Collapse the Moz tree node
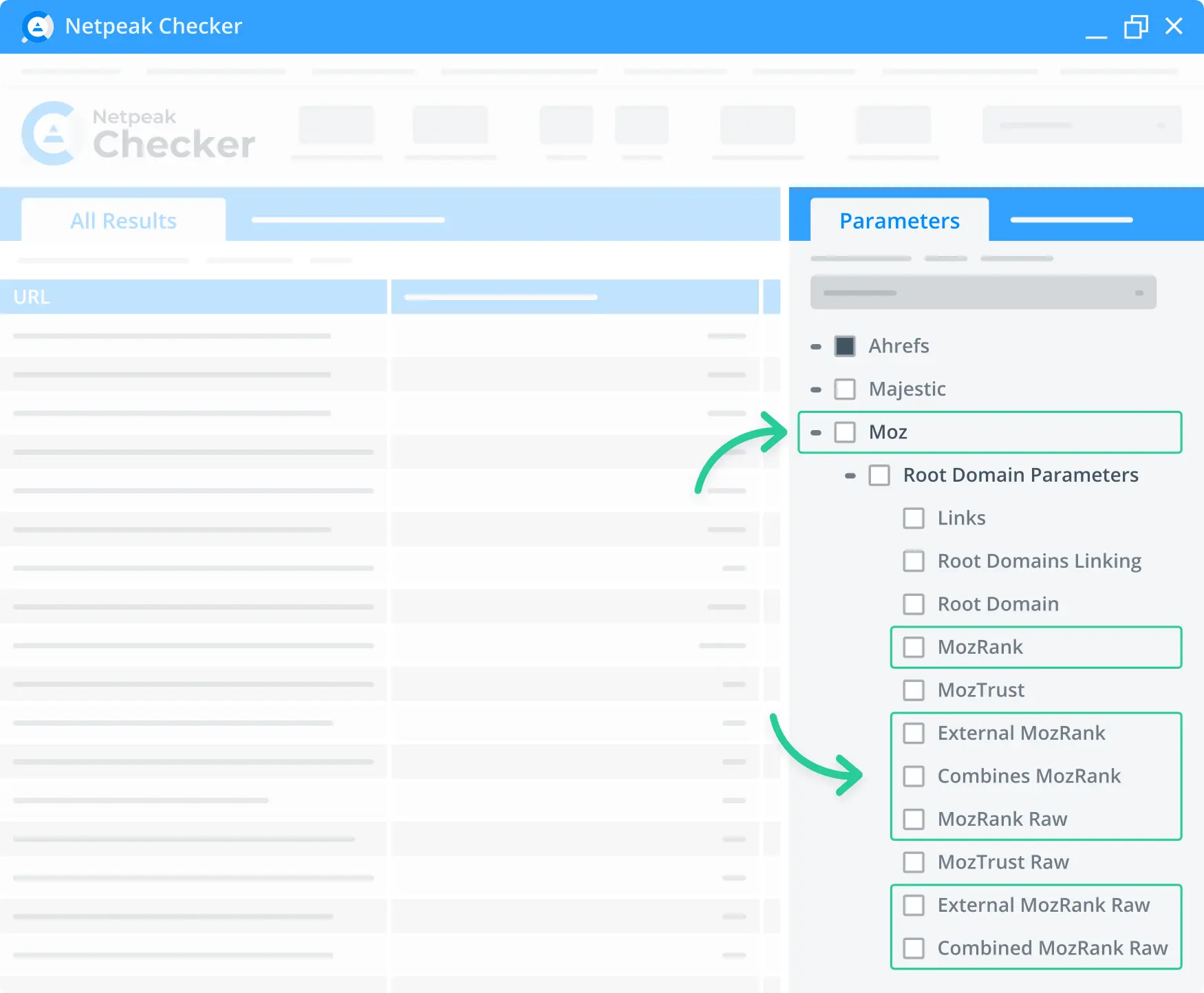The width and height of the screenshot is (1204, 993). (816, 433)
